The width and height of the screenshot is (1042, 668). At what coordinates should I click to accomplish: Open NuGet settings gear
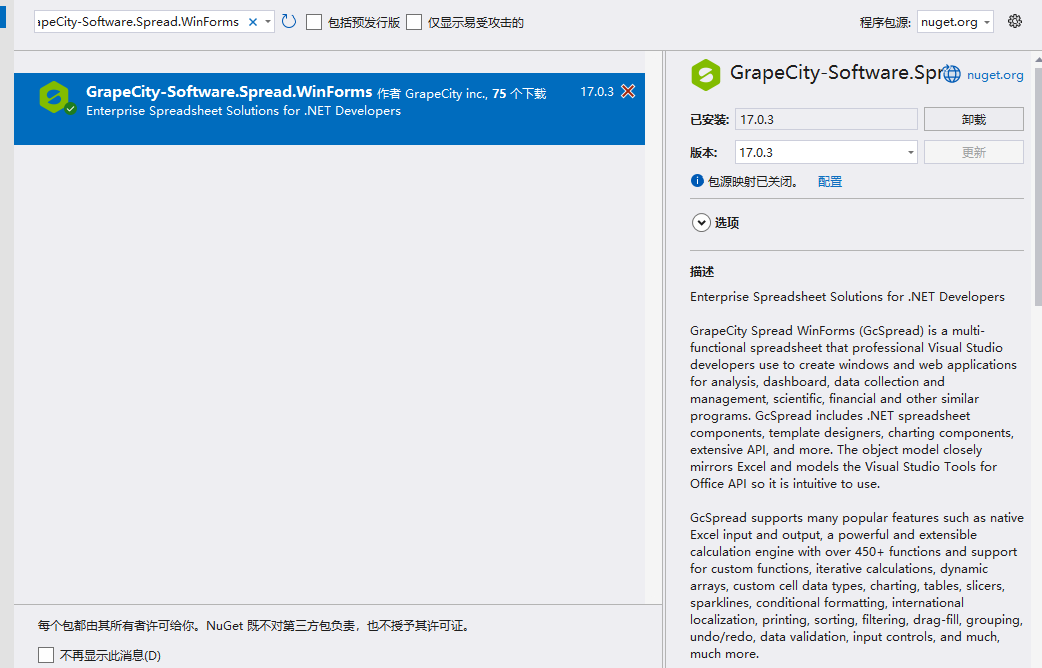(x=1014, y=21)
